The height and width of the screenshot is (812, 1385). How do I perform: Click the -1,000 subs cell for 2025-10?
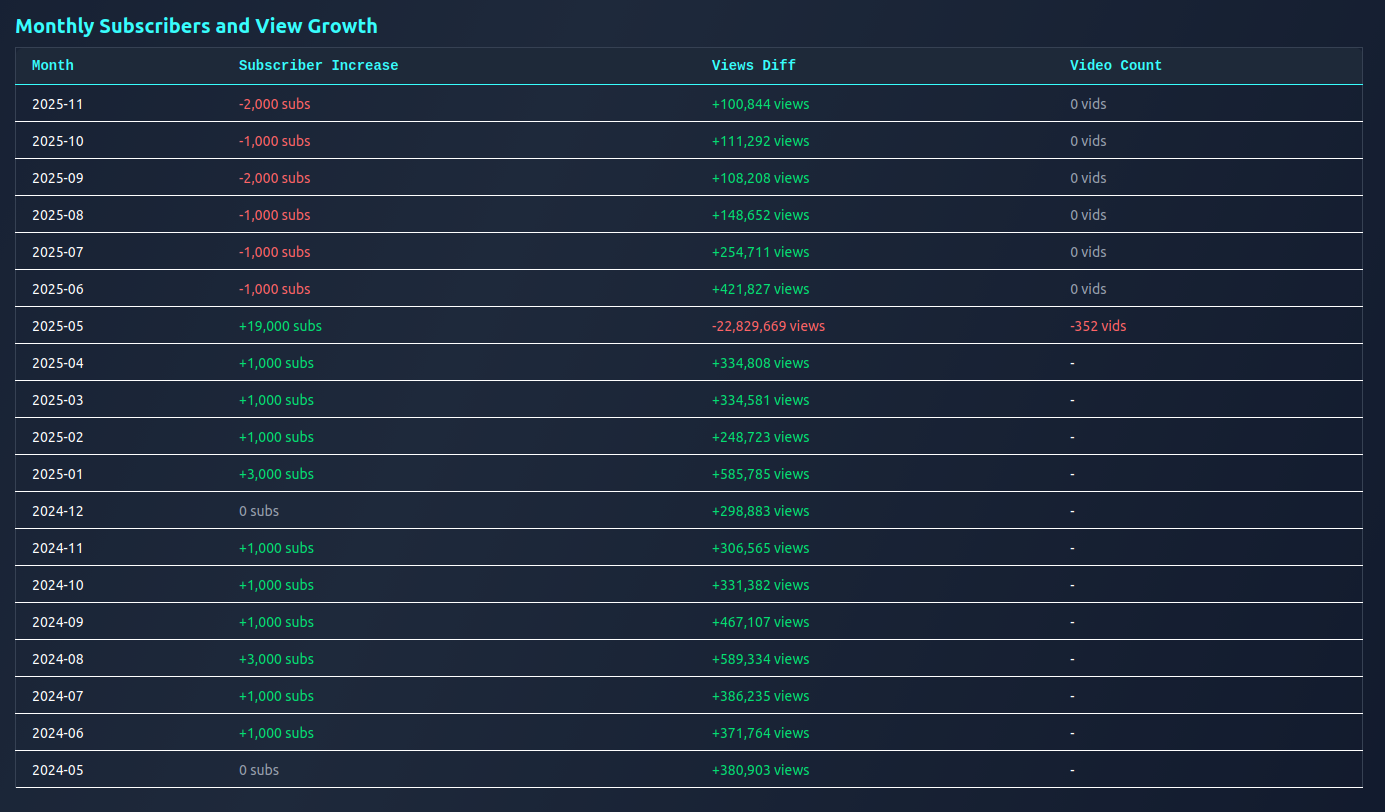tap(275, 141)
